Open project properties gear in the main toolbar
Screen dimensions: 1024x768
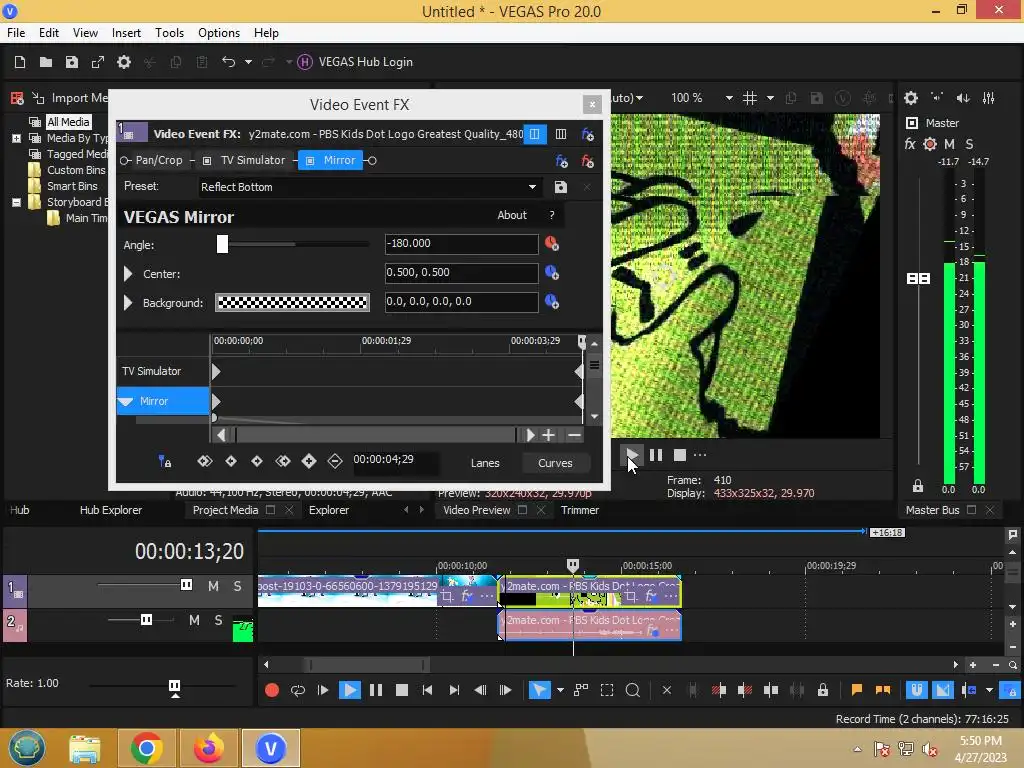pyautogui.click(x=123, y=62)
